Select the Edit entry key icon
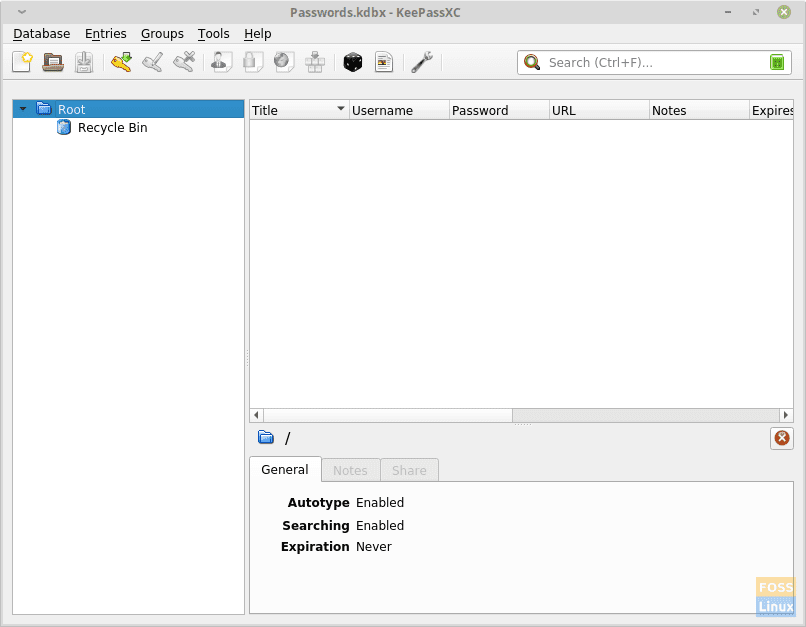The image size is (806, 627). [152, 61]
